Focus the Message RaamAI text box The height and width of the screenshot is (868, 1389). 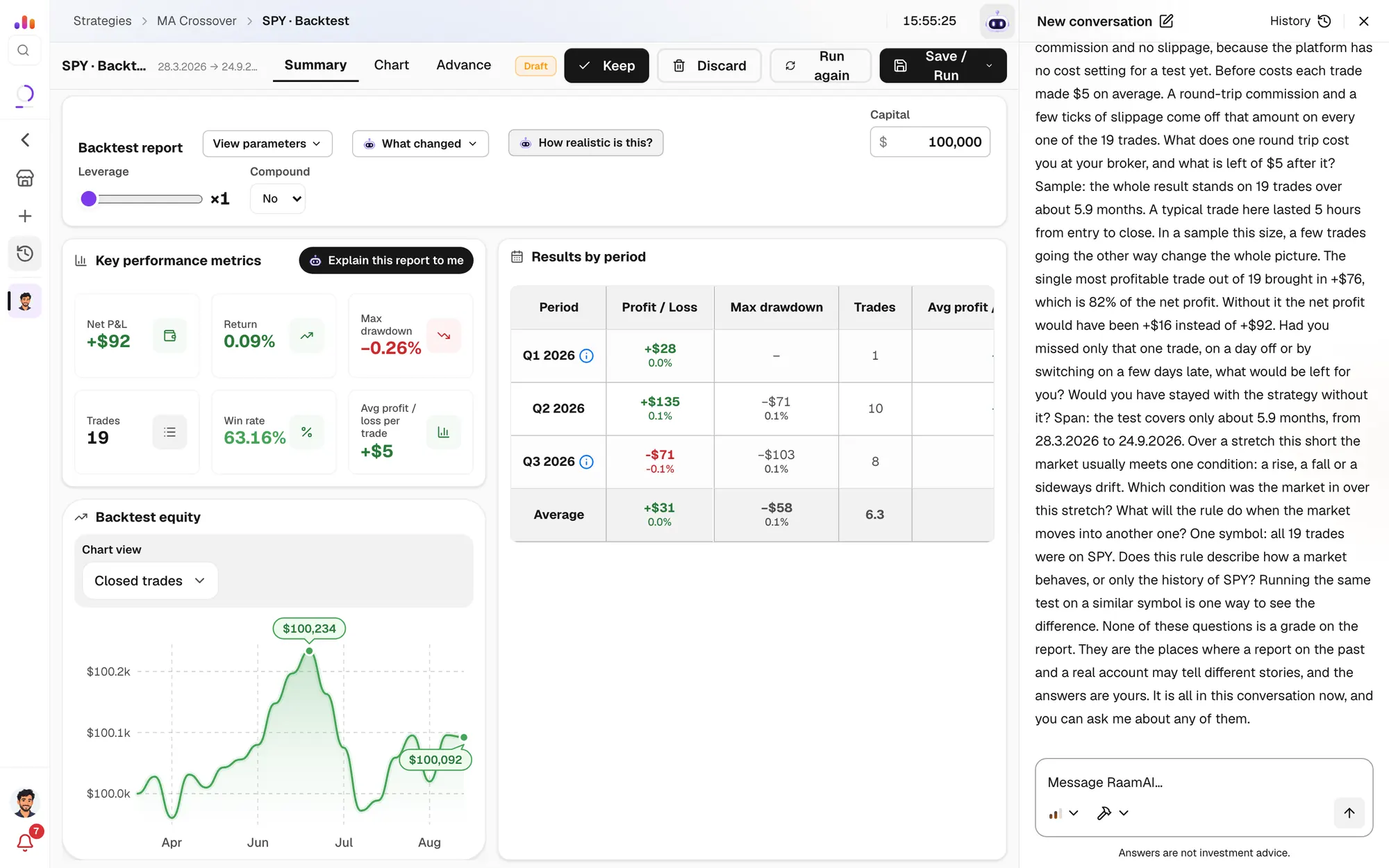[1204, 783]
